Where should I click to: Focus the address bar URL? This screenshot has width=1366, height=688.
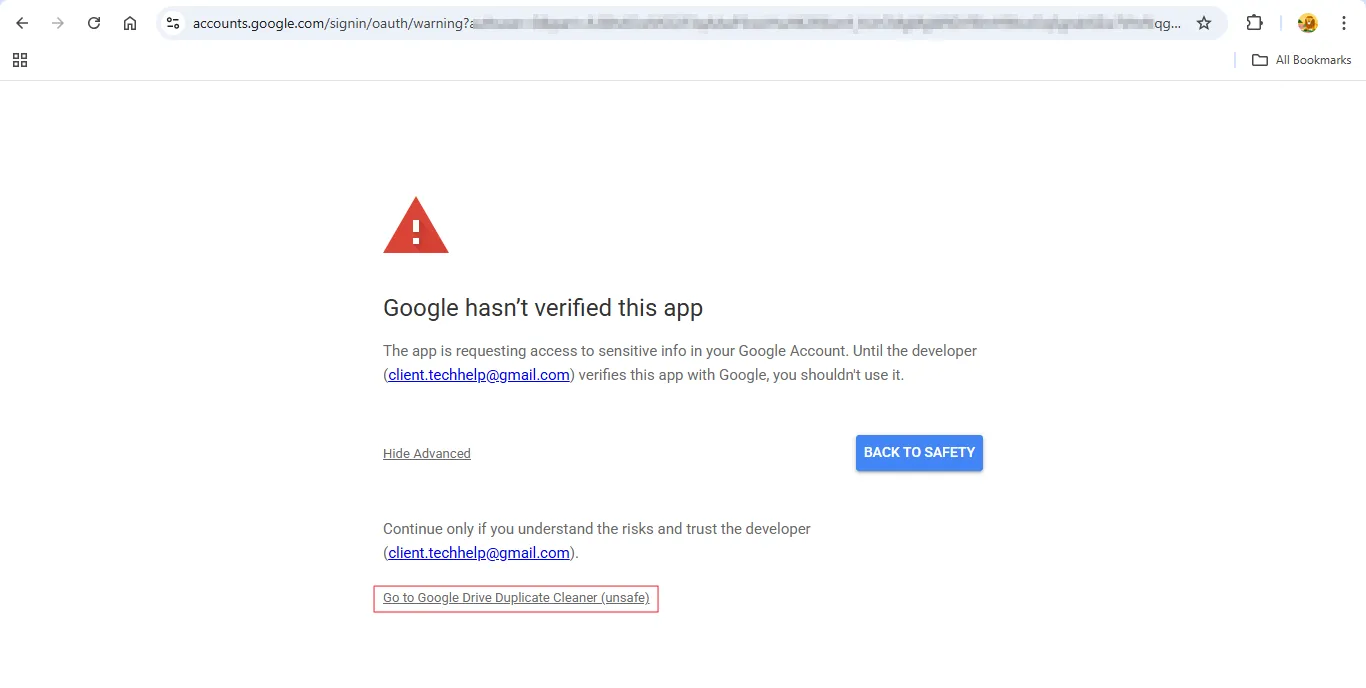(680, 23)
